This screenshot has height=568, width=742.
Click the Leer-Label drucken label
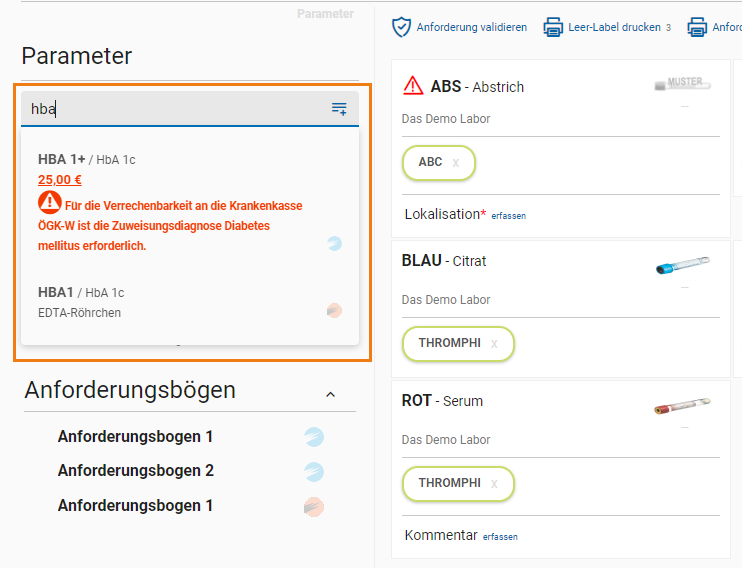point(614,27)
